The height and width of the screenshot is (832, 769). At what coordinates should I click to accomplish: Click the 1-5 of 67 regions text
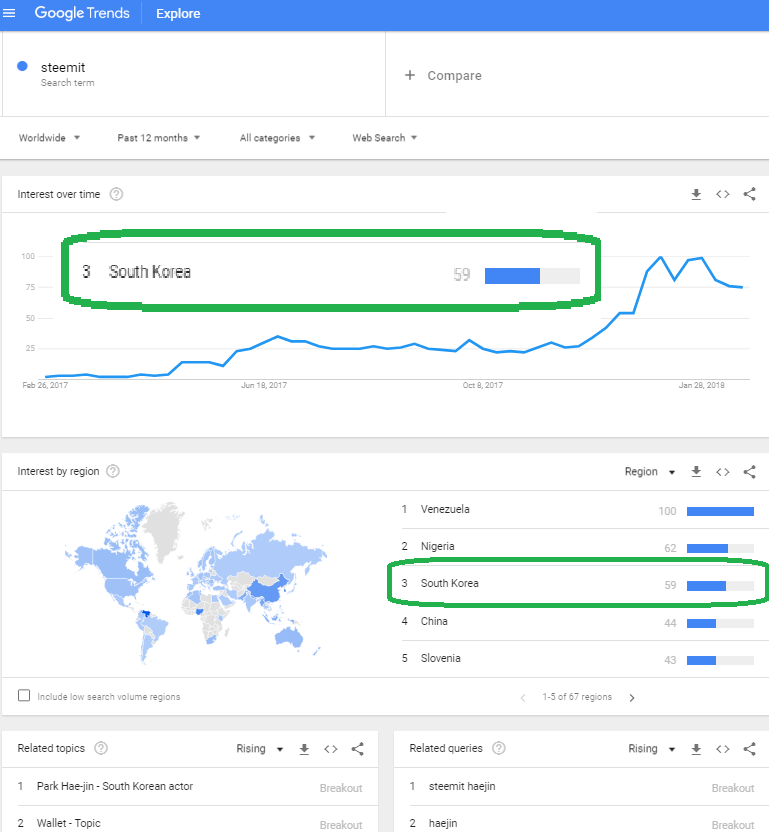[x=577, y=697]
